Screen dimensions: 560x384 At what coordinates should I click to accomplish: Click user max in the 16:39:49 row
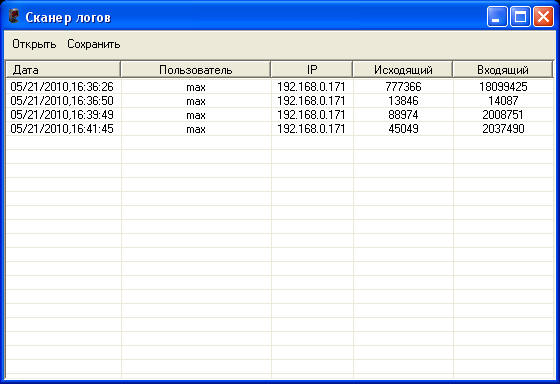(196, 115)
